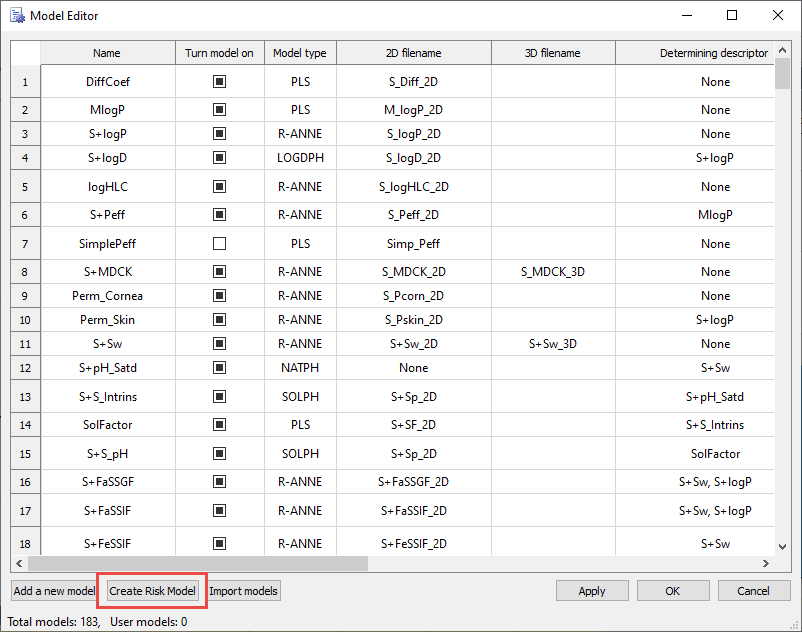Click the 2D filename column header
This screenshot has height=632, width=802.
click(x=414, y=53)
